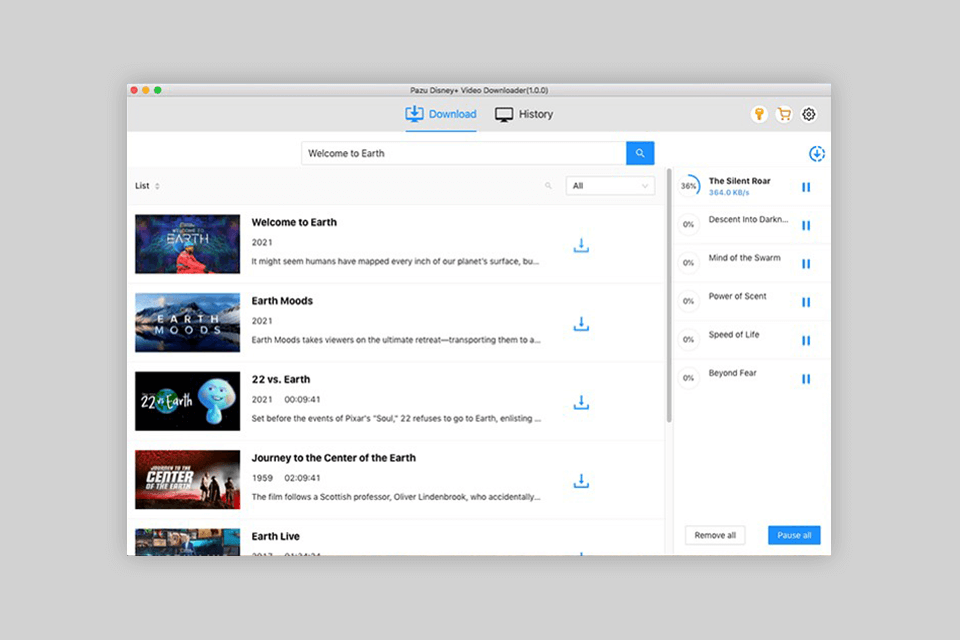Open the shopping cart icon
Viewport: 960px width, 640px height.
pyautogui.click(x=784, y=114)
